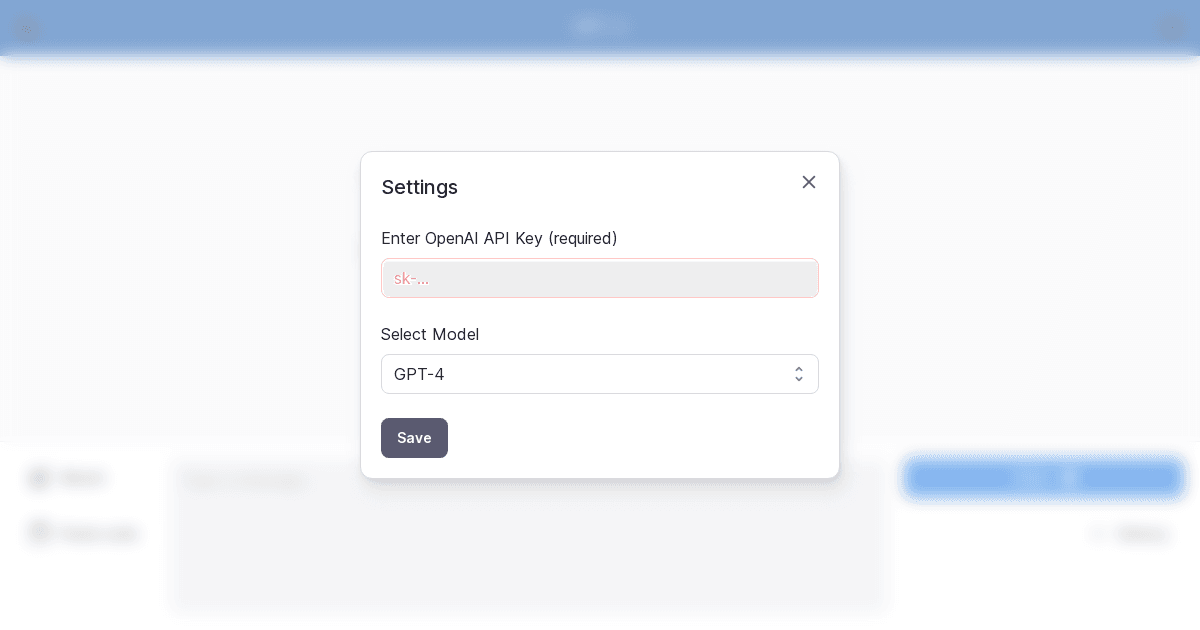Click the up-down chevron in the model selector
Screen dimensions: 1200x630
tap(799, 374)
